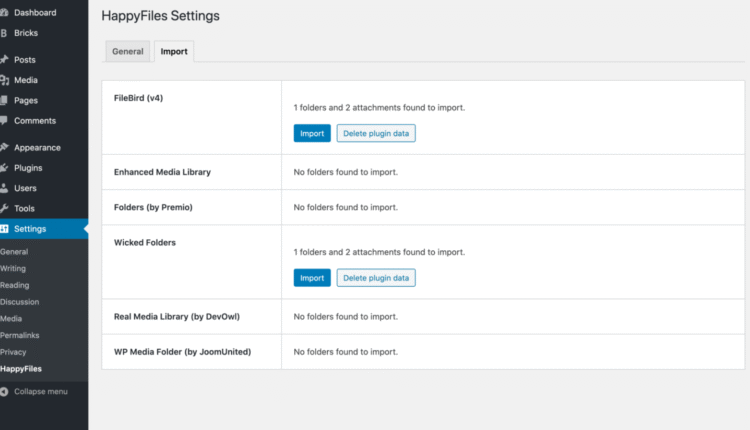The height and width of the screenshot is (430, 750).
Task: Click the Bricks B icon
Action: click(4, 33)
